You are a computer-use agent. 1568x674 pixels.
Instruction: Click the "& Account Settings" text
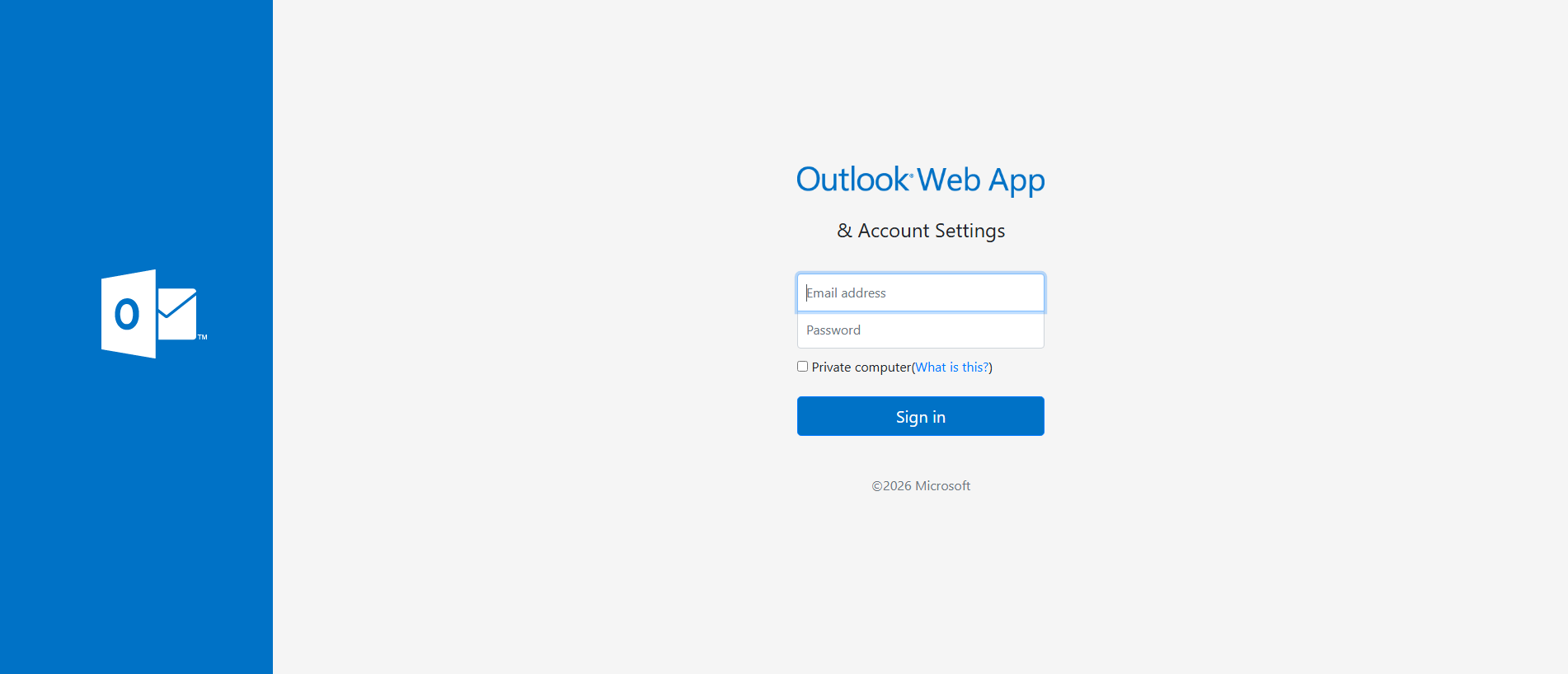point(921,231)
